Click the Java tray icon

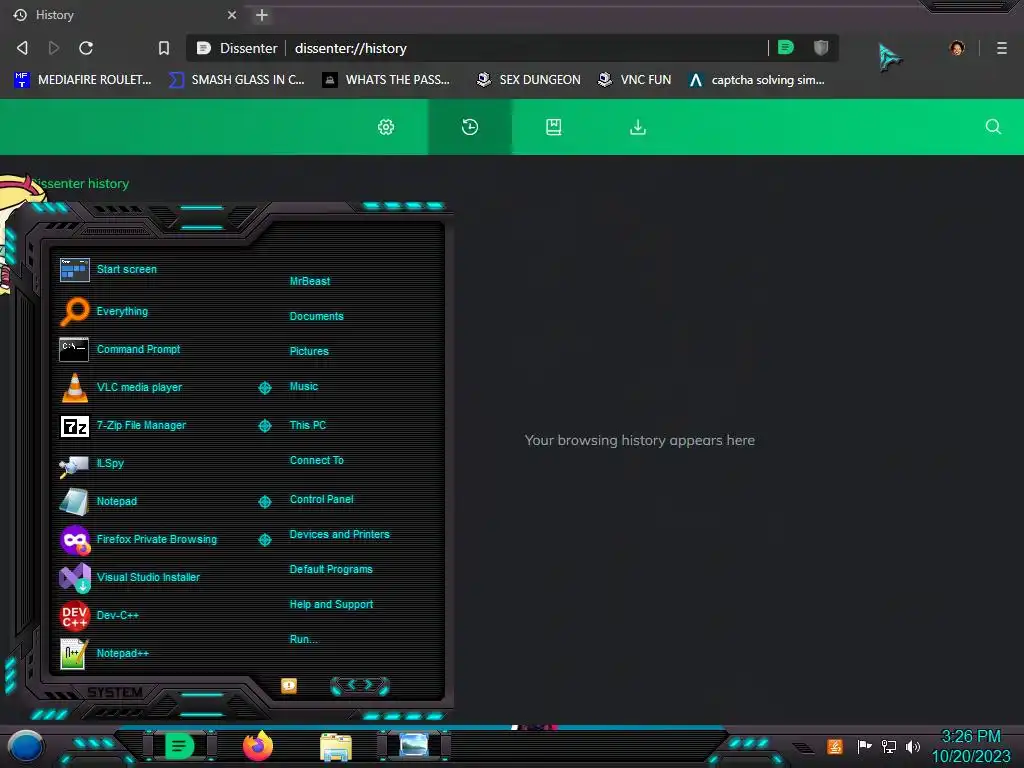[x=835, y=746]
